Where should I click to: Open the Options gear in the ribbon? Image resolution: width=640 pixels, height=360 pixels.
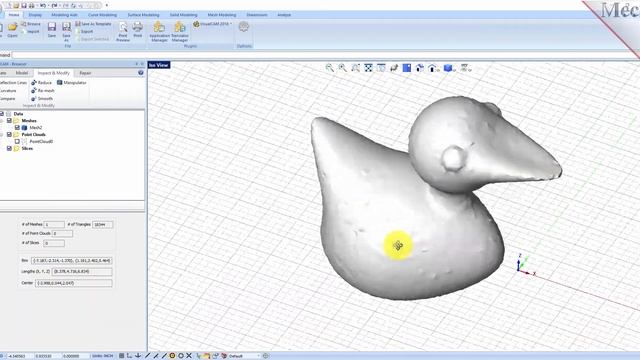244,27
